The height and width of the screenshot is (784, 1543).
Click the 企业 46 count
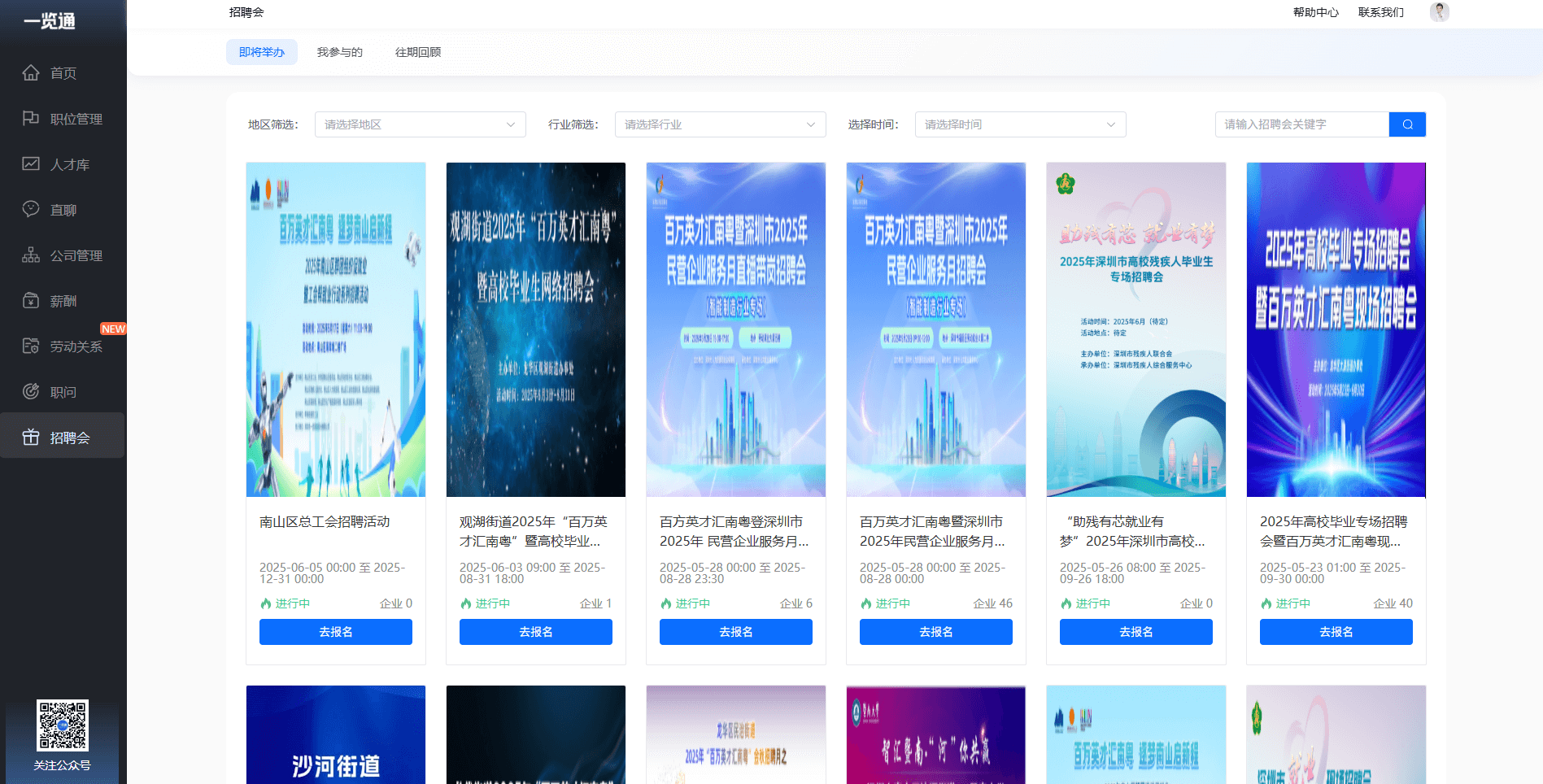(992, 603)
